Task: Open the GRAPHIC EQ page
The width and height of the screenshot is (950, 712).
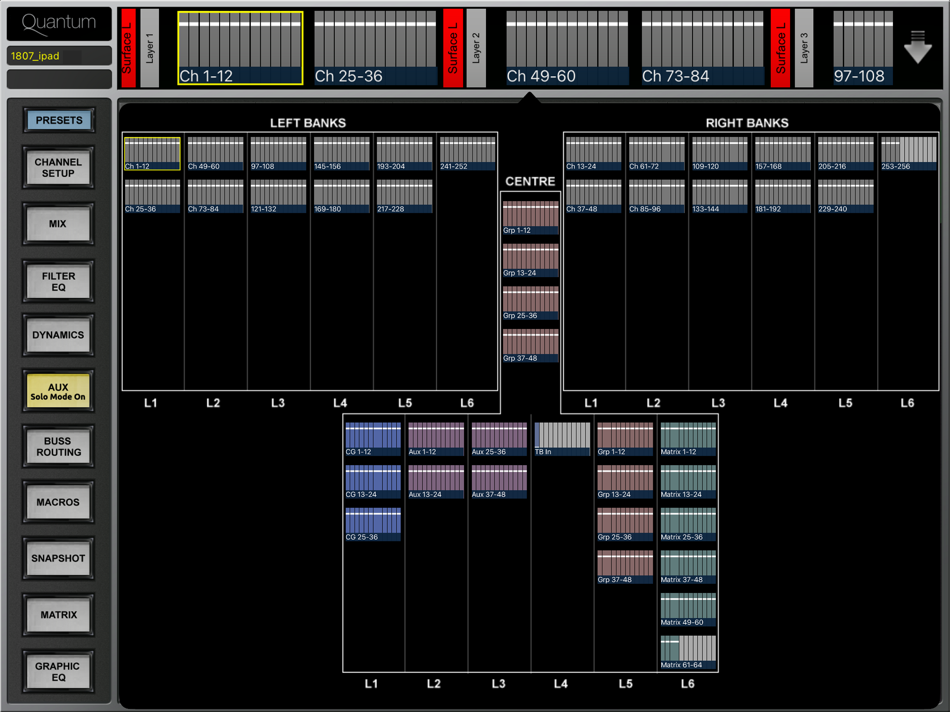Action: [58, 671]
